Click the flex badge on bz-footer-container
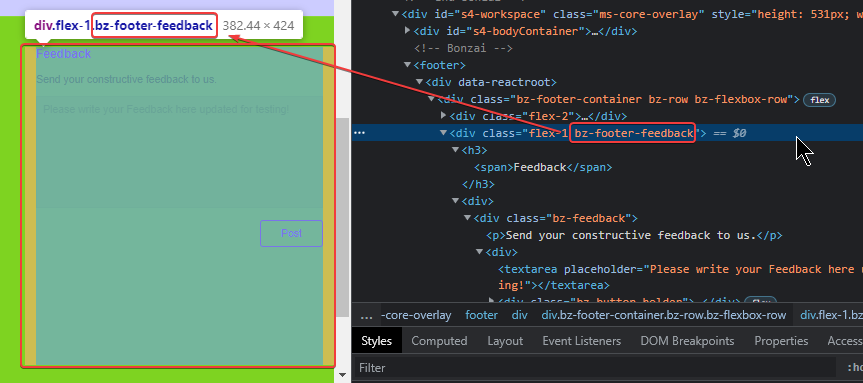Image resolution: width=863 pixels, height=383 pixels. point(820,100)
